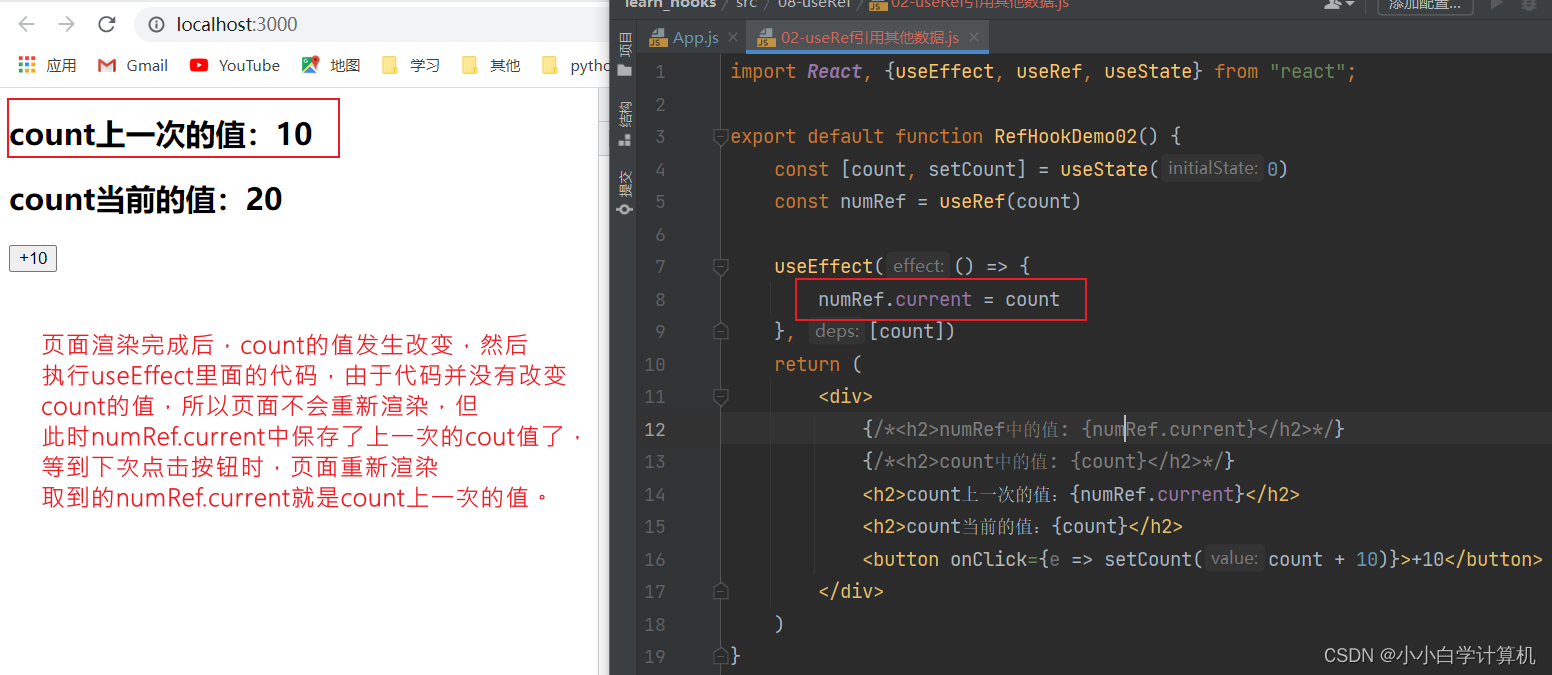Click {count} in the line 15 h2

coord(1089,526)
